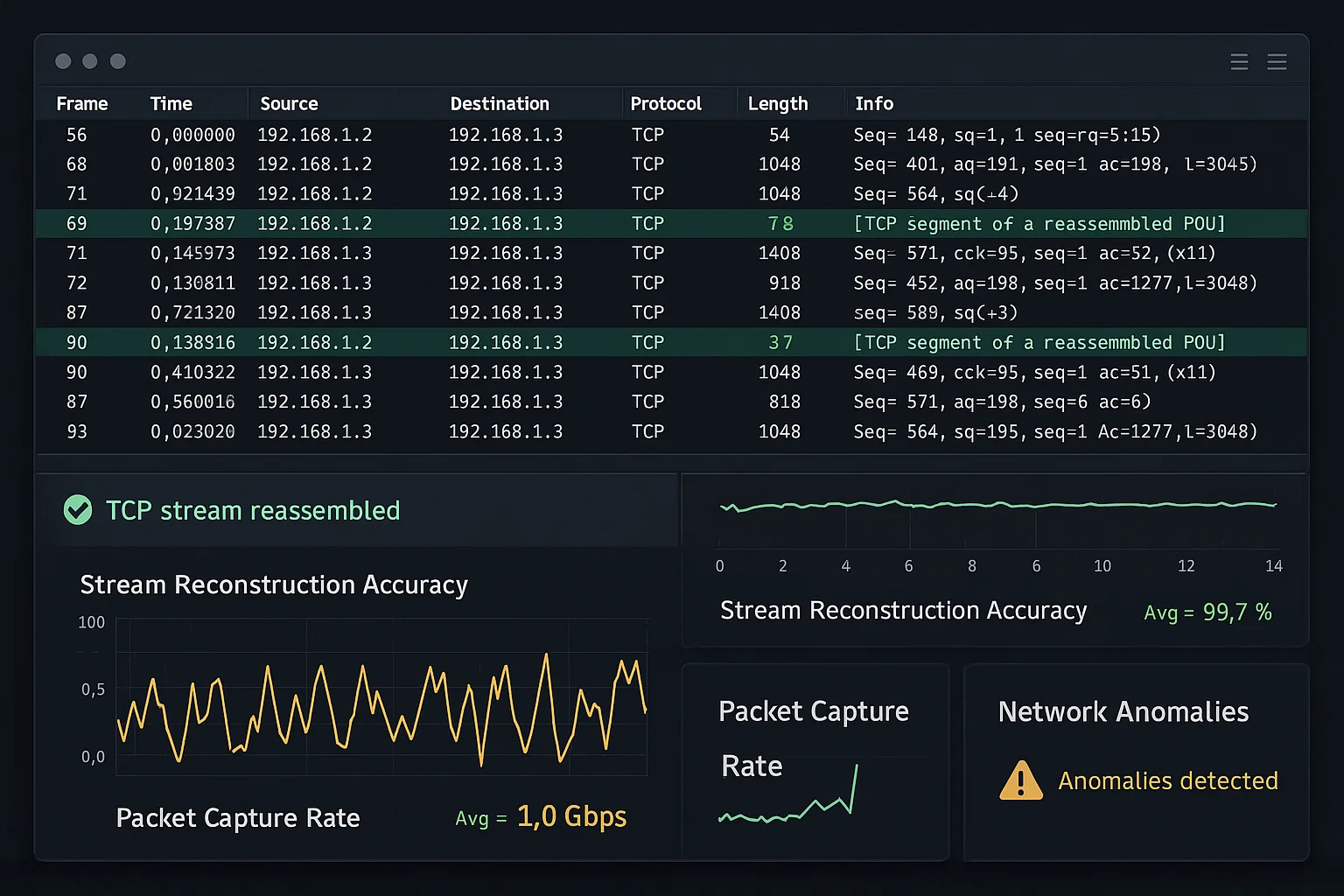Select packet row with time 0,001803
The image size is (1344, 896).
672,164
